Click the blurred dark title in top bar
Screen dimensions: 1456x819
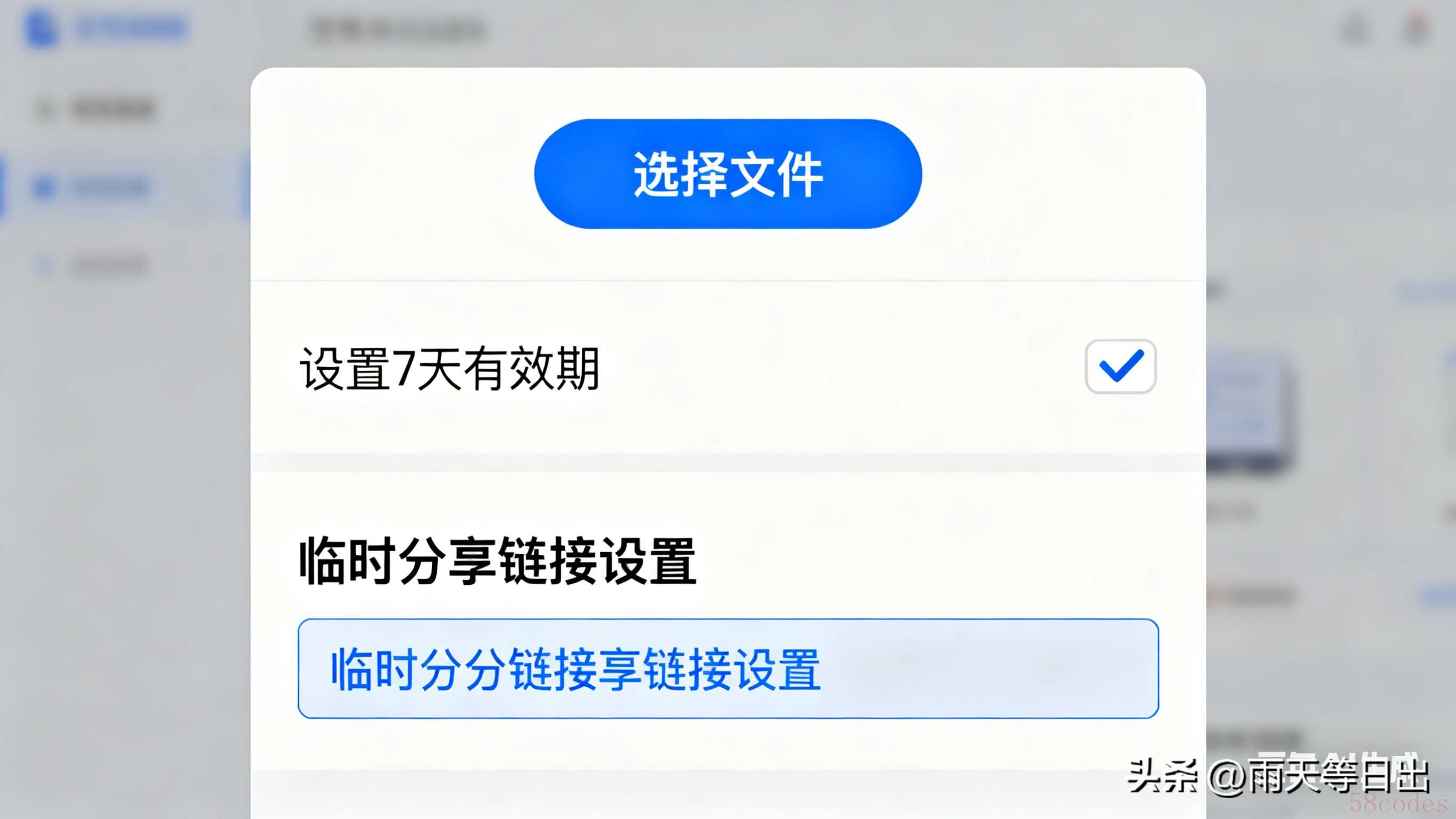[x=398, y=29]
